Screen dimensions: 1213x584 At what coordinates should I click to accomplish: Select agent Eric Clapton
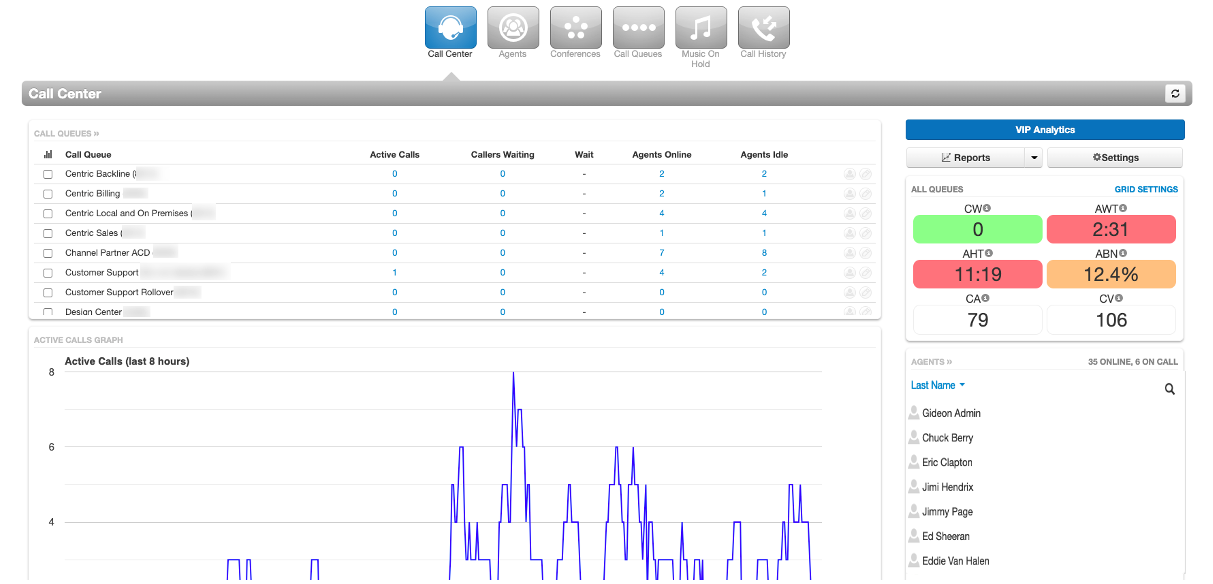point(947,463)
